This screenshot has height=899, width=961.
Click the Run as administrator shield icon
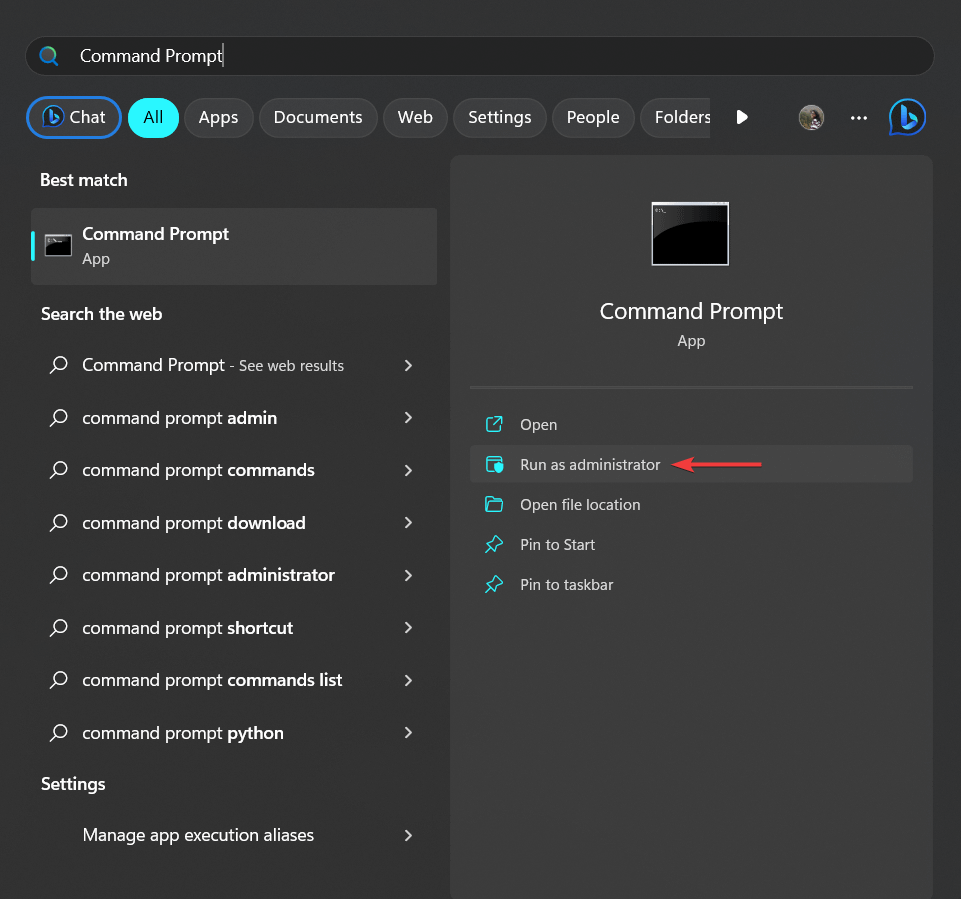point(494,465)
